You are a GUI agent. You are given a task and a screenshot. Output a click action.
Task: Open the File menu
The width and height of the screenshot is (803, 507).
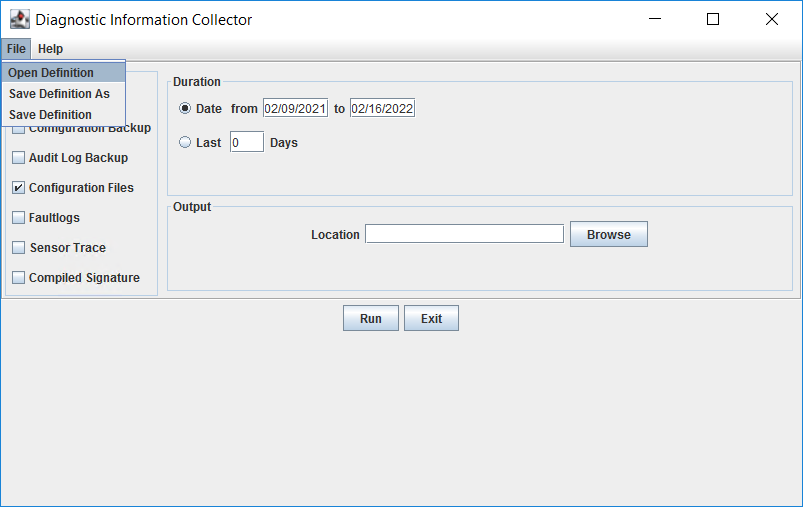(16, 49)
